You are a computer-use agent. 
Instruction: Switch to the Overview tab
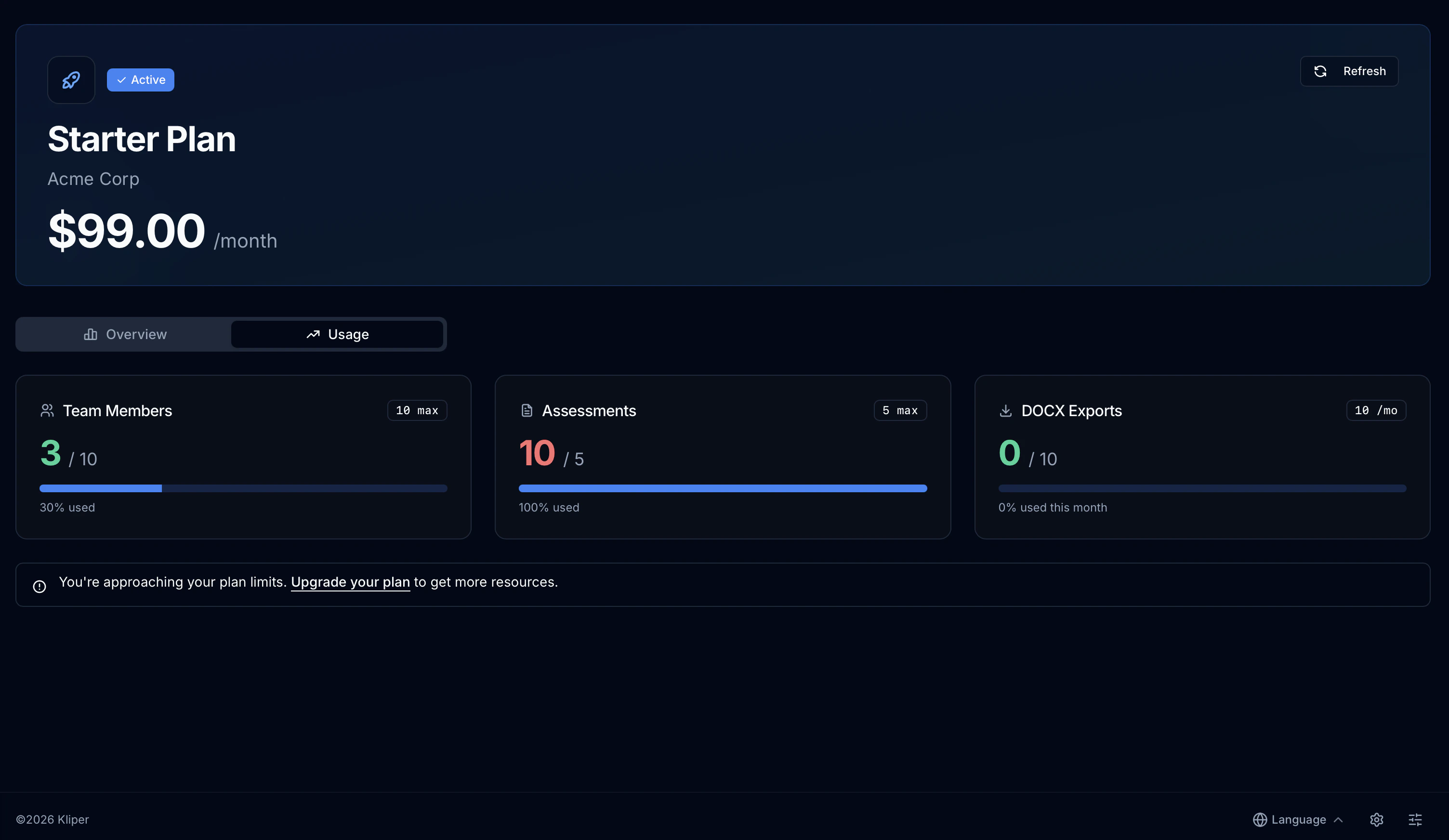tap(124, 334)
